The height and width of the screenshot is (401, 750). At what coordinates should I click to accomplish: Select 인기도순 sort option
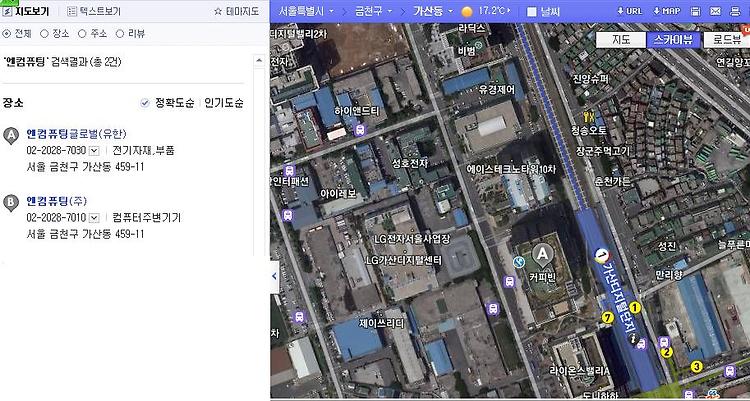(x=224, y=103)
